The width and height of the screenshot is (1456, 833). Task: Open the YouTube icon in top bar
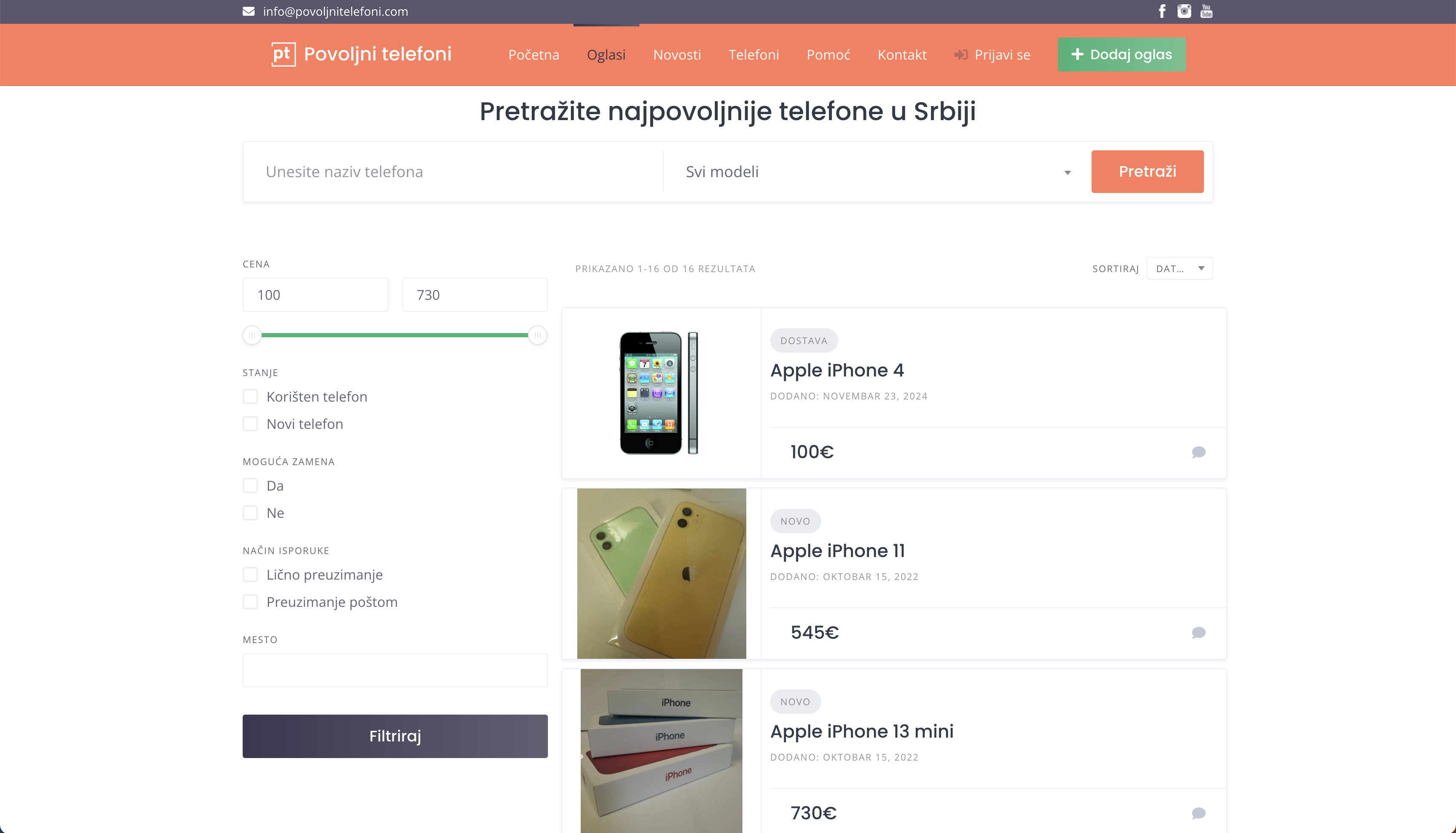(x=1206, y=11)
